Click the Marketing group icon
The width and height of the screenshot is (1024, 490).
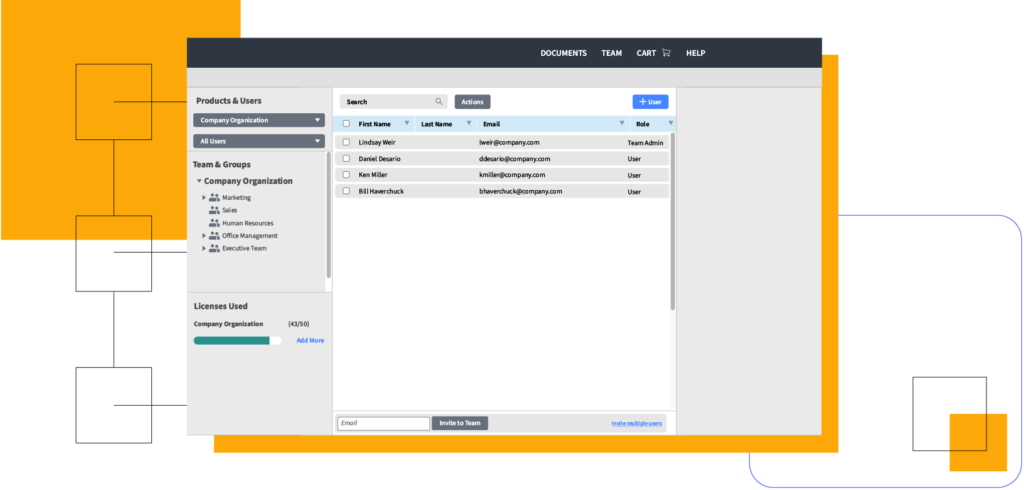point(214,198)
